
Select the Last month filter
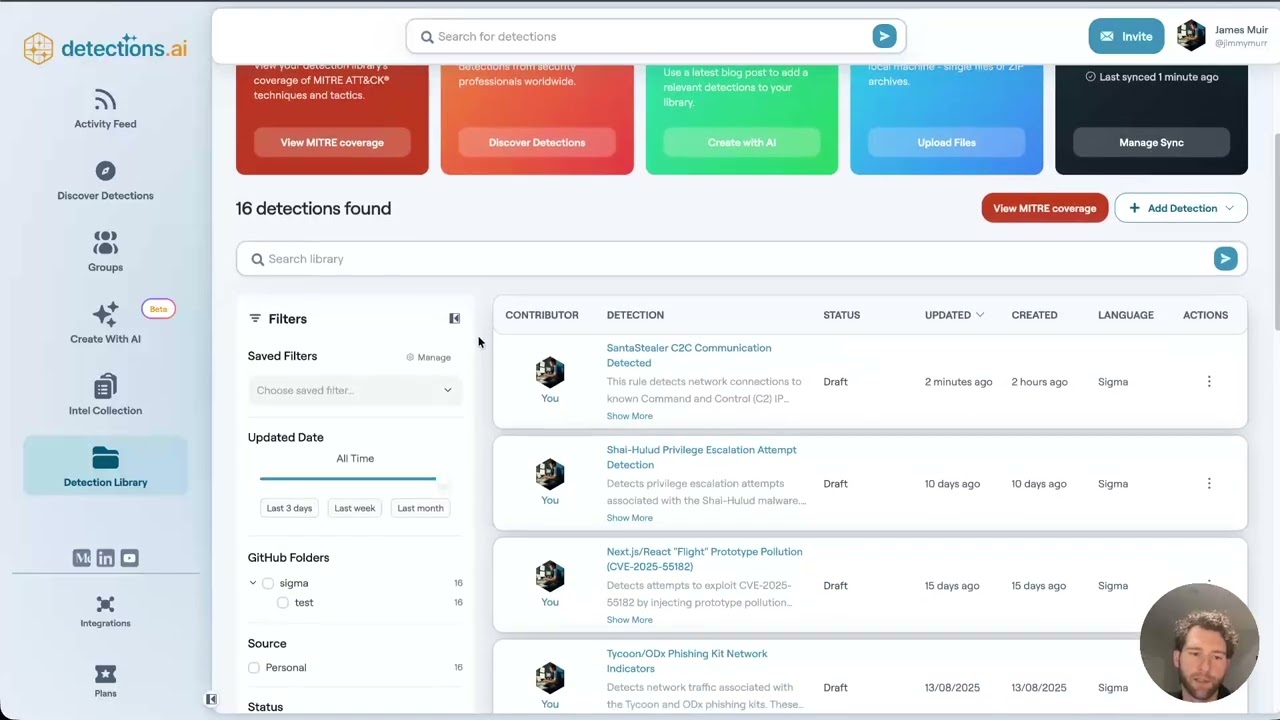420,508
